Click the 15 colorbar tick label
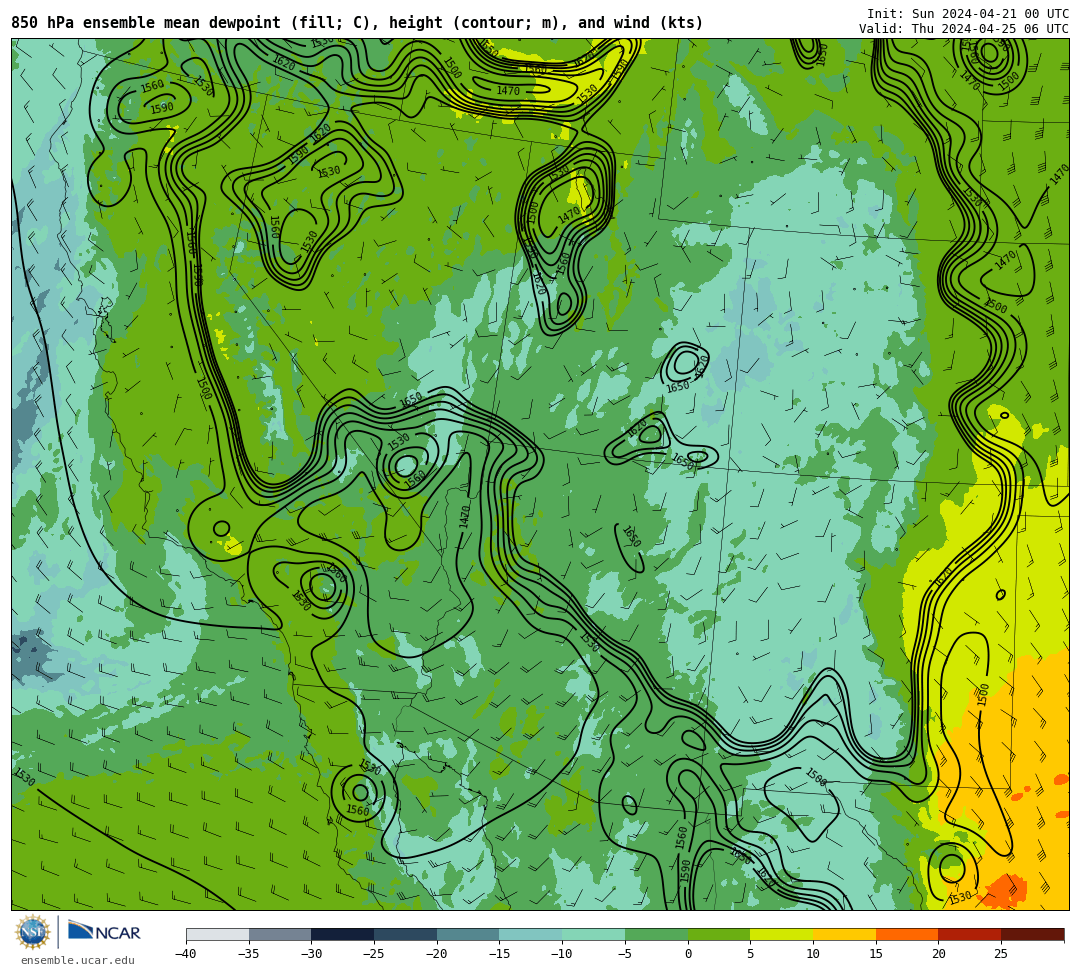 pyautogui.click(x=876, y=954)
